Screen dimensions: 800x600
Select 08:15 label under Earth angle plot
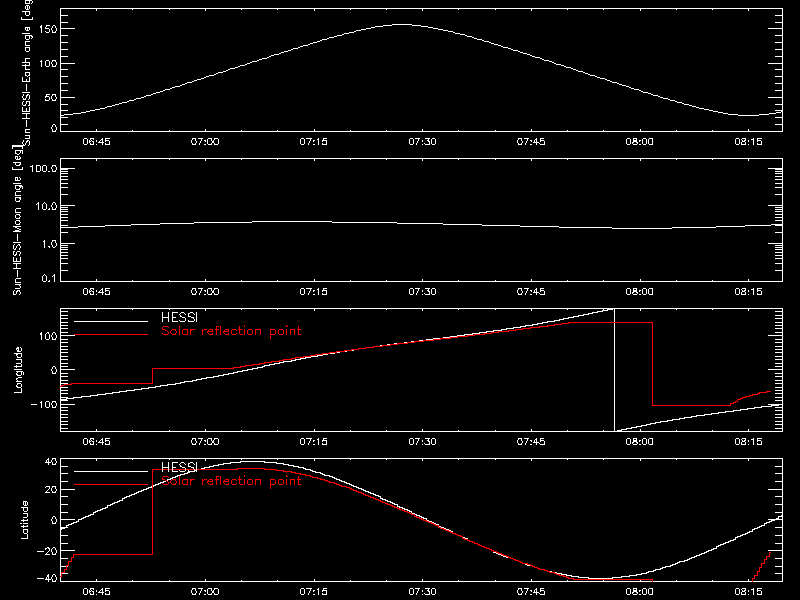point(748,142)
